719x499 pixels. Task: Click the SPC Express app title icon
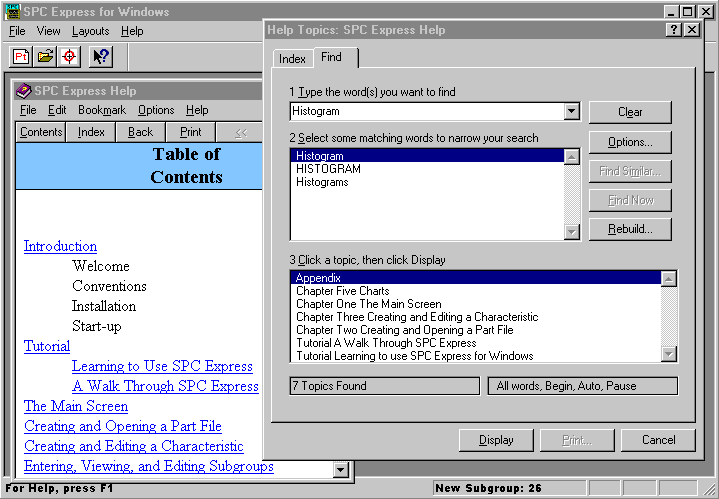[13, 12]
